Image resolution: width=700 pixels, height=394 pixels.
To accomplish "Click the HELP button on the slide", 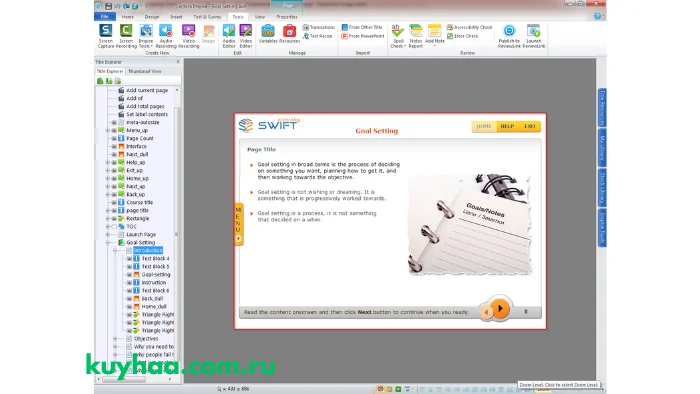I will click(x=507, y=126).
